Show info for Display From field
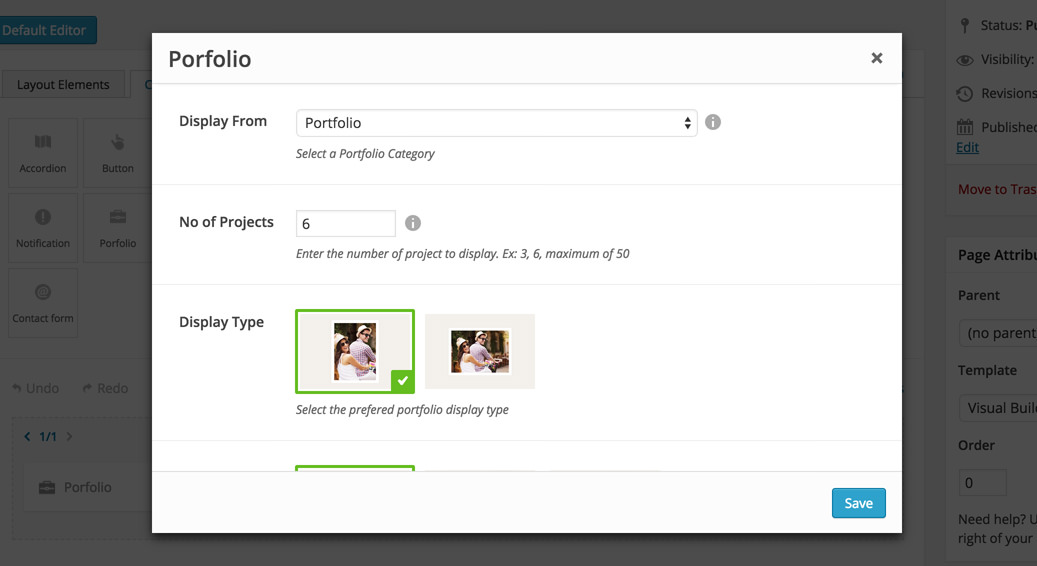This screenshot has width=1037, height=566. coord(712,122)
